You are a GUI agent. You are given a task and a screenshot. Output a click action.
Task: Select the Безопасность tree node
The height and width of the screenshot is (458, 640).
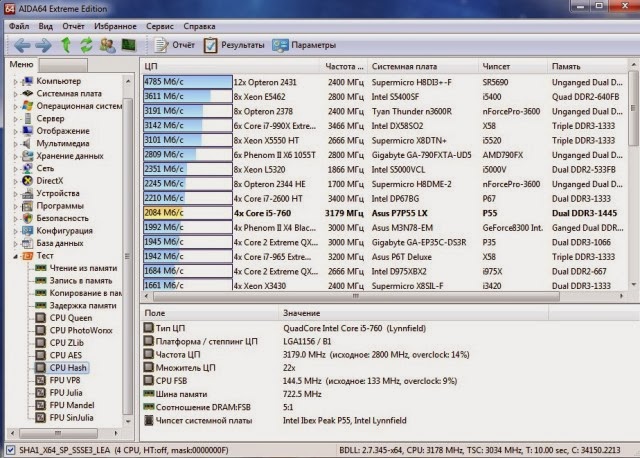(x=62, y=218)
